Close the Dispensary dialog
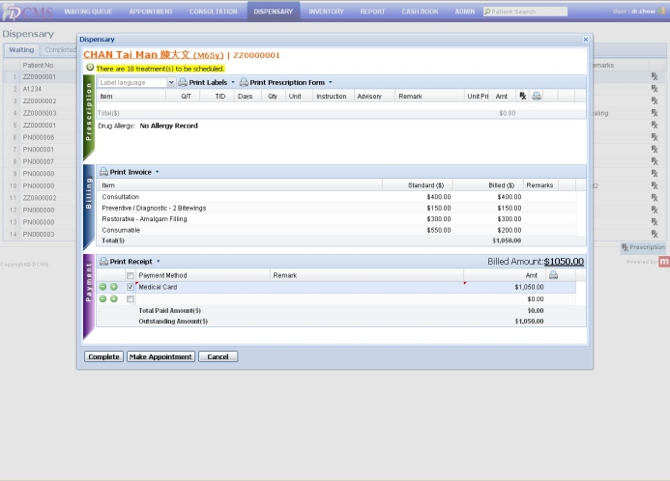Viewport: 670px width, 481px height. pyautogui.click(x=585, y=39)
